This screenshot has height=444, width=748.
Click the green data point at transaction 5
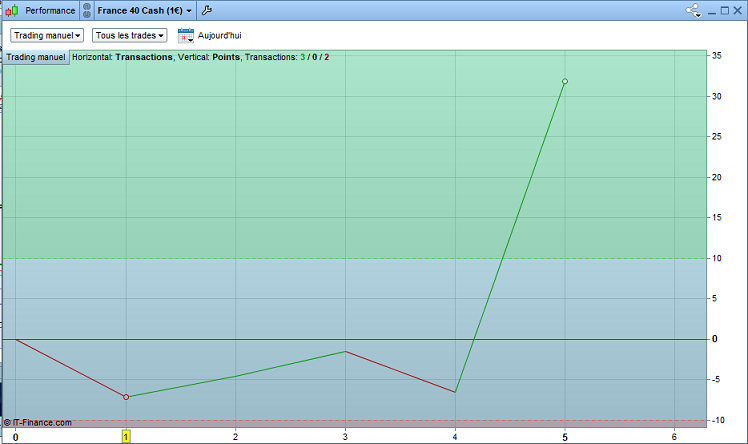coord(565,82)
